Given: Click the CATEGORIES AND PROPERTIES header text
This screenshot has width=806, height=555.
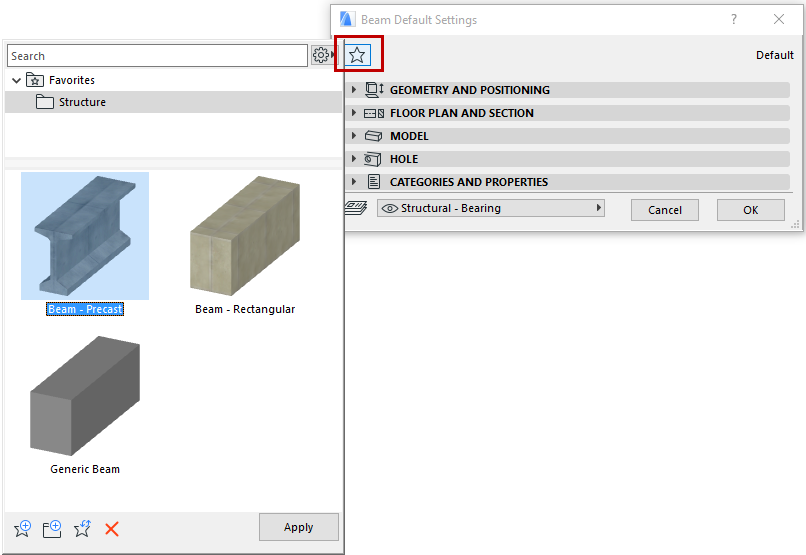Looking at the screenshot, I should click(469, 182).
